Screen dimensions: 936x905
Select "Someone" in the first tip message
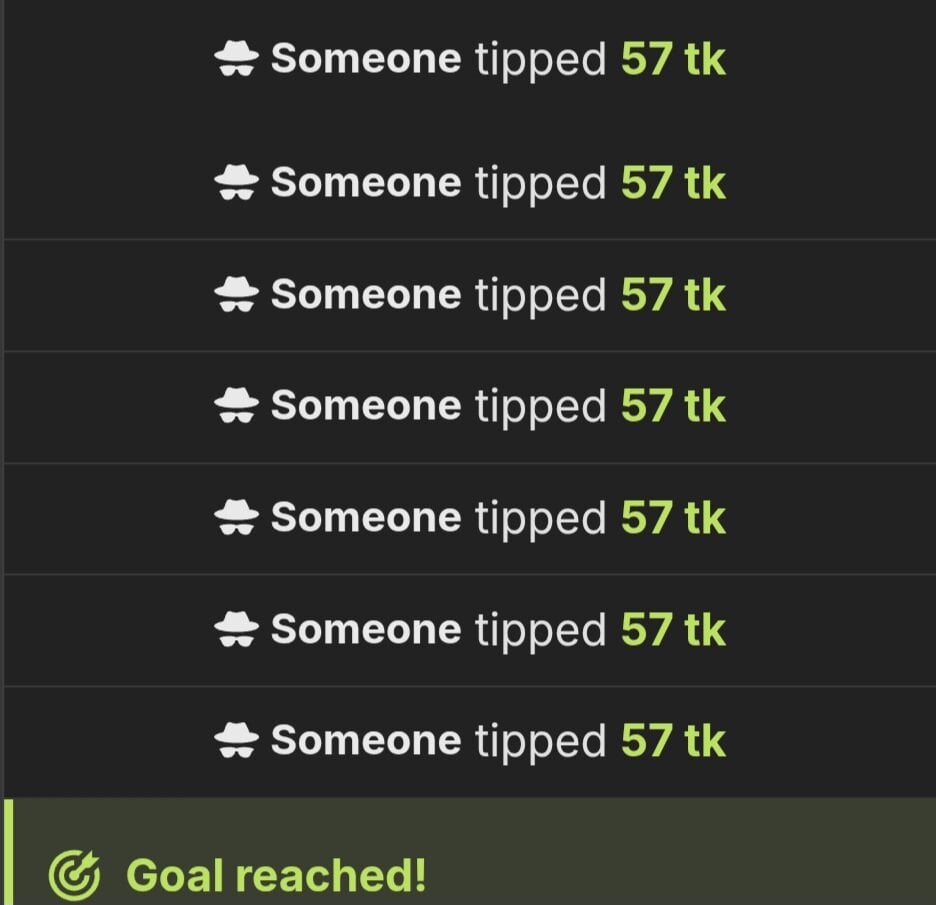coord(366,60)
